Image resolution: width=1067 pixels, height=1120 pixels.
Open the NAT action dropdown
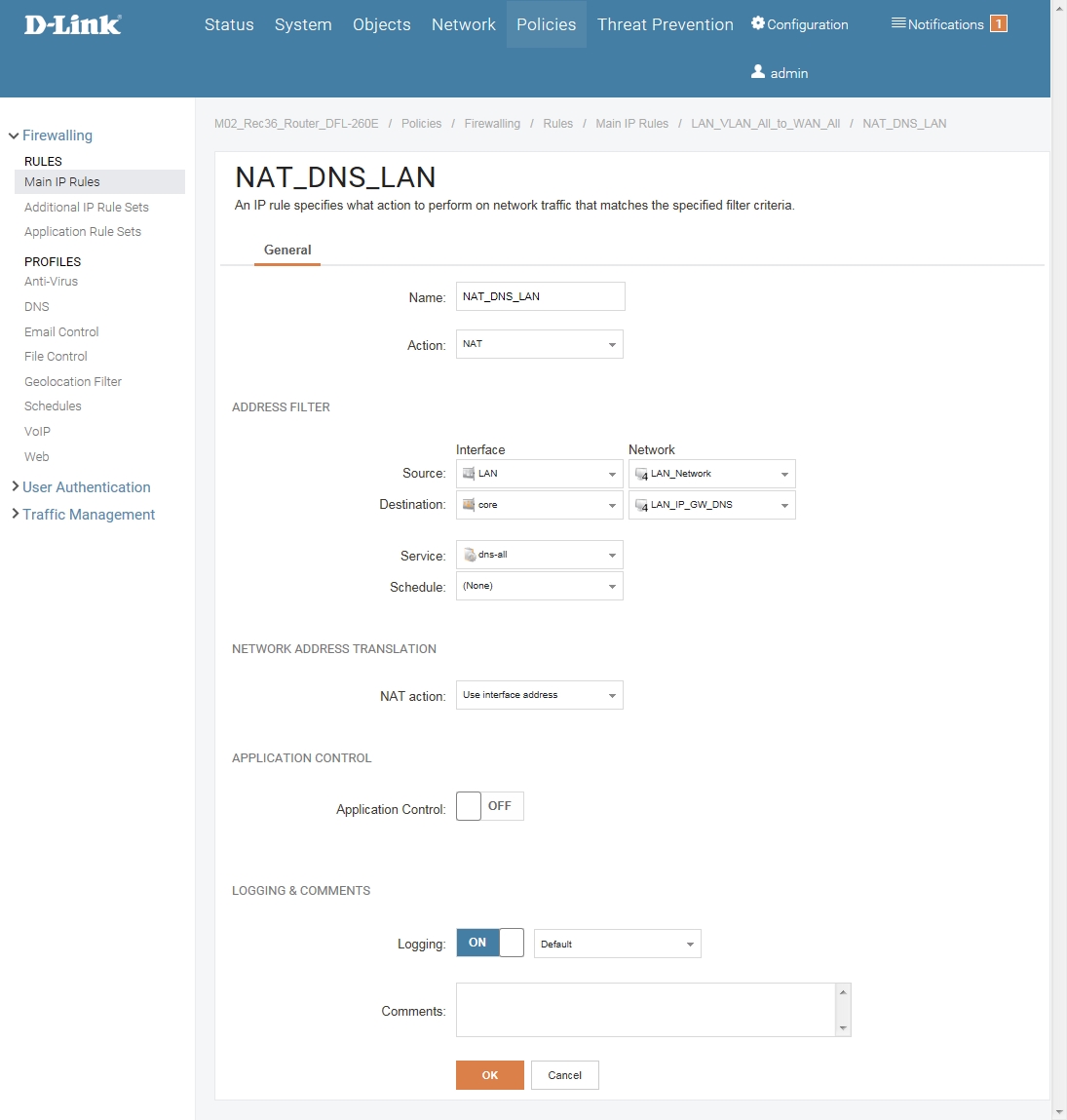539,695
